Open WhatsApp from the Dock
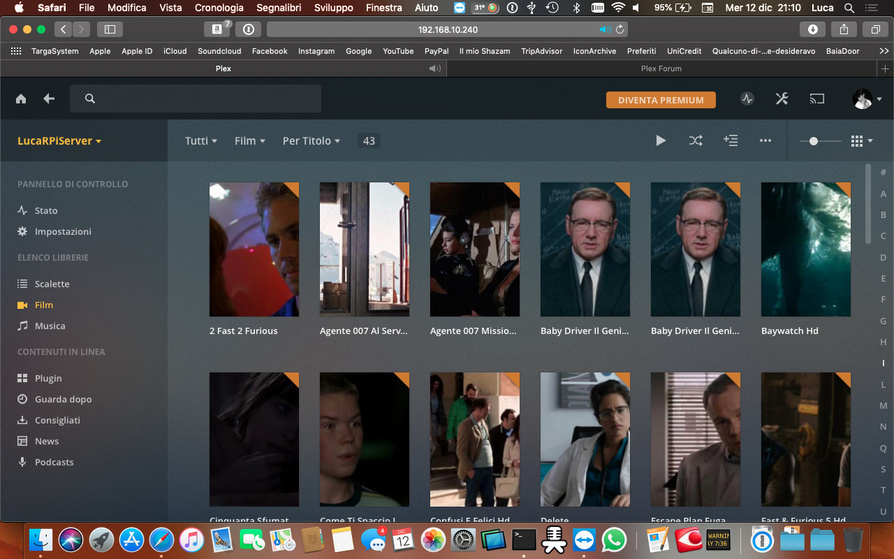The width and height of the screenshot is (894, 559). pos(614,540)
